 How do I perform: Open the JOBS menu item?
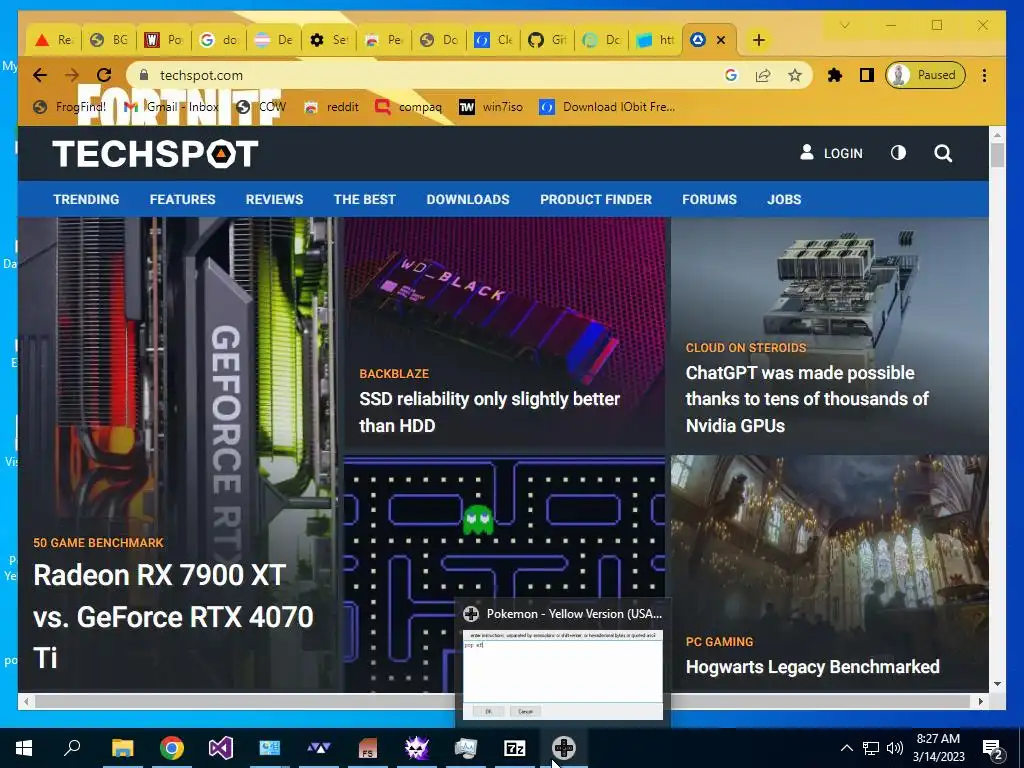point(784,199)
